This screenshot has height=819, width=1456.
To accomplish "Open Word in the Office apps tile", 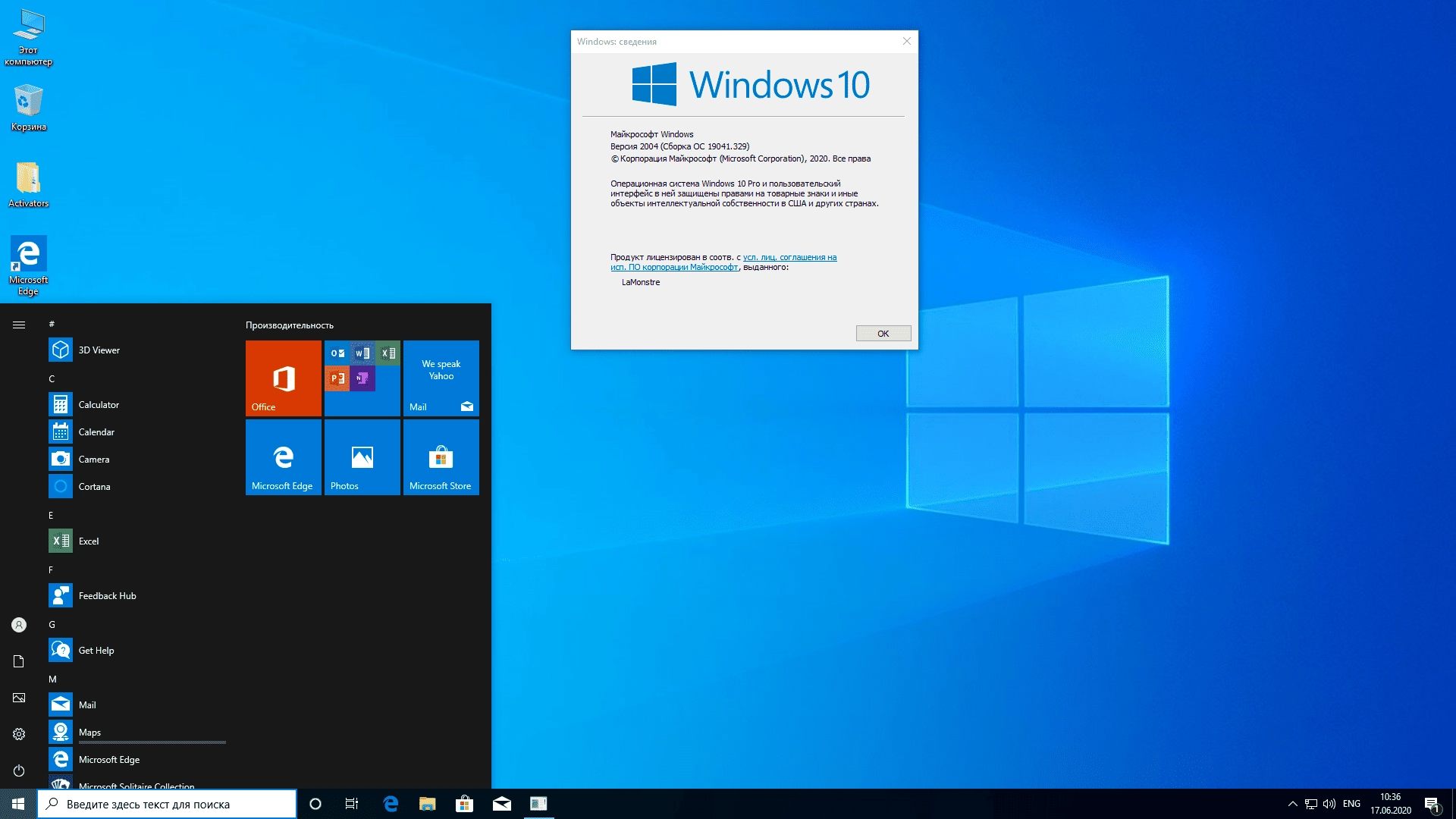I will (362, 353).
